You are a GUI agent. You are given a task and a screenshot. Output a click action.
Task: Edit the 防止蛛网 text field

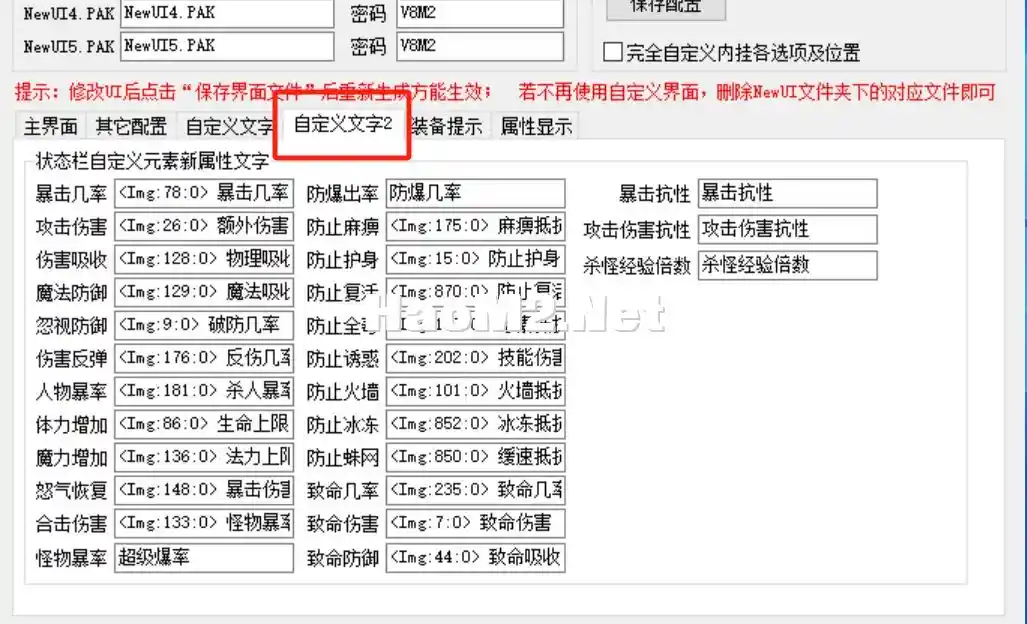coord(476,457)
